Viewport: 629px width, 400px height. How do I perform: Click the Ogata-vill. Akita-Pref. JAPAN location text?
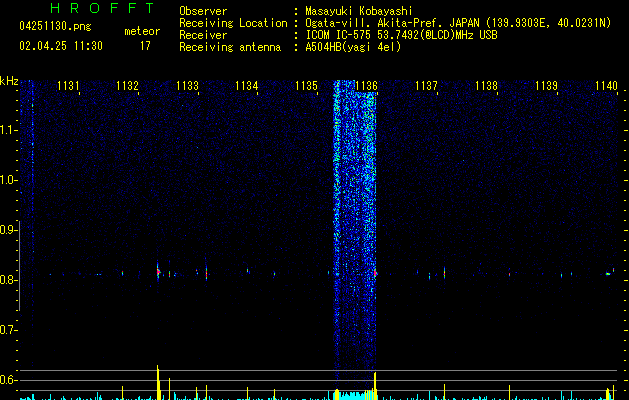(458, 23)
